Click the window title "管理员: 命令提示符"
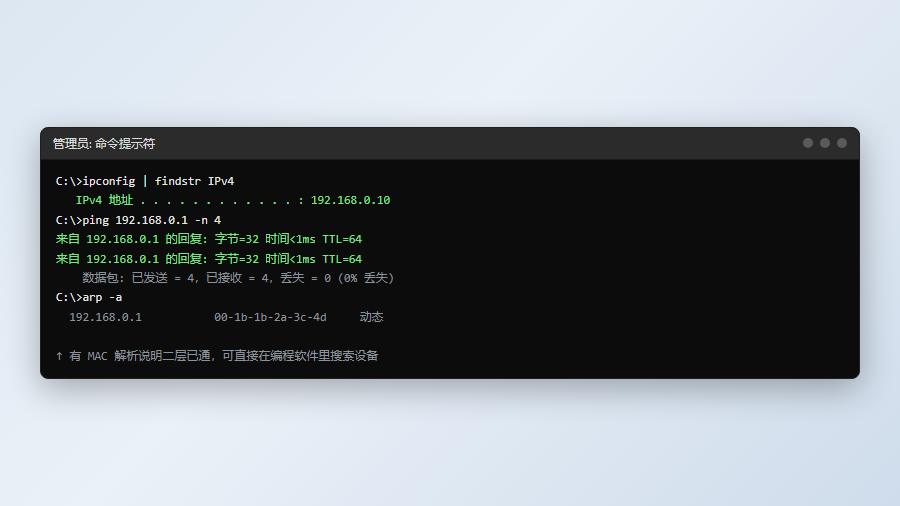Screen dimensions: 900x506 coord(104,143)
